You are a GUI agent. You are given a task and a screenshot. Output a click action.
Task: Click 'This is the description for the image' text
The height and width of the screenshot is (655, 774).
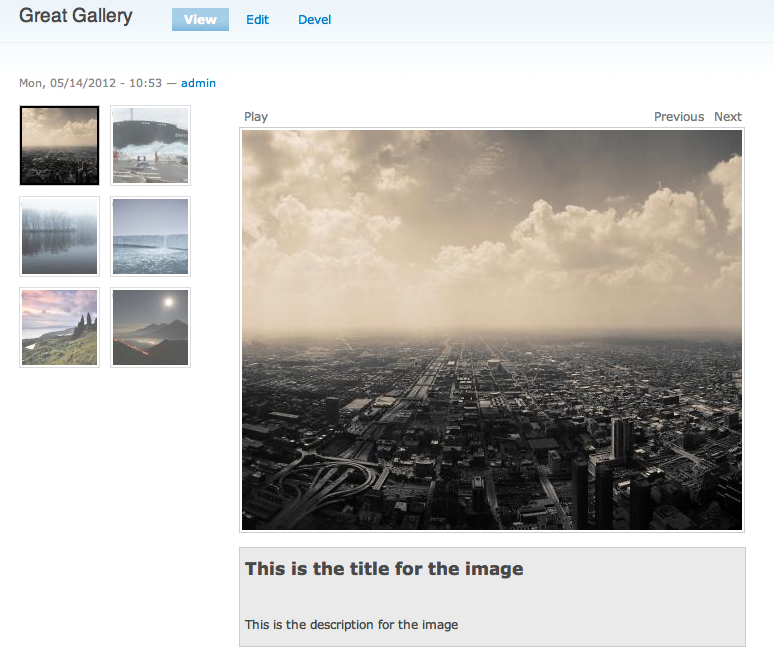[x=351, y=624]
